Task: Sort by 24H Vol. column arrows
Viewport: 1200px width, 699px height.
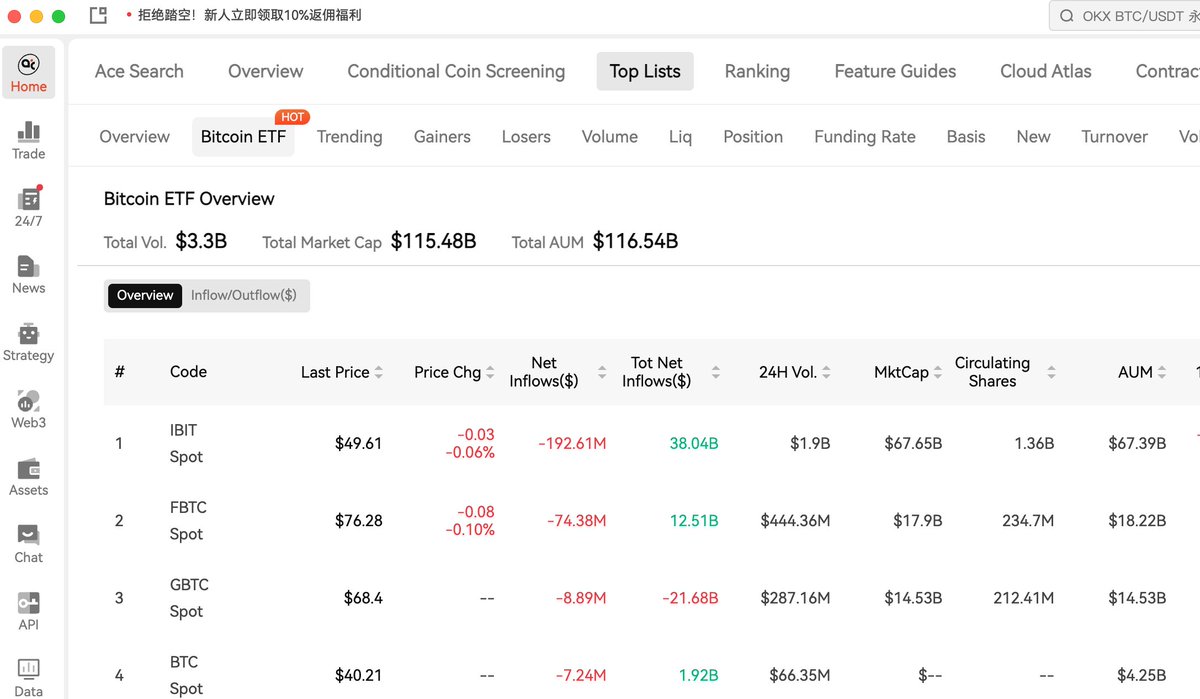Action: tap(826, 372)
